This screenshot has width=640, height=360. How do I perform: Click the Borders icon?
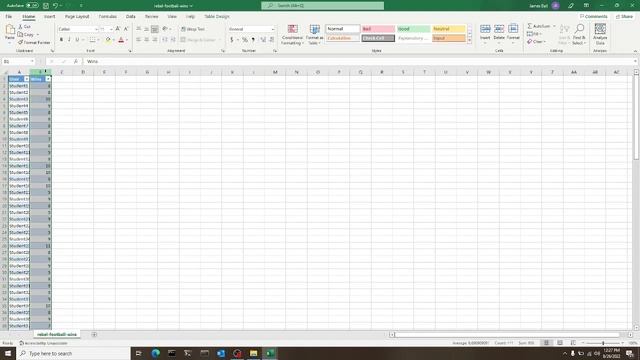pyautogui.click(x=93, y=40)
